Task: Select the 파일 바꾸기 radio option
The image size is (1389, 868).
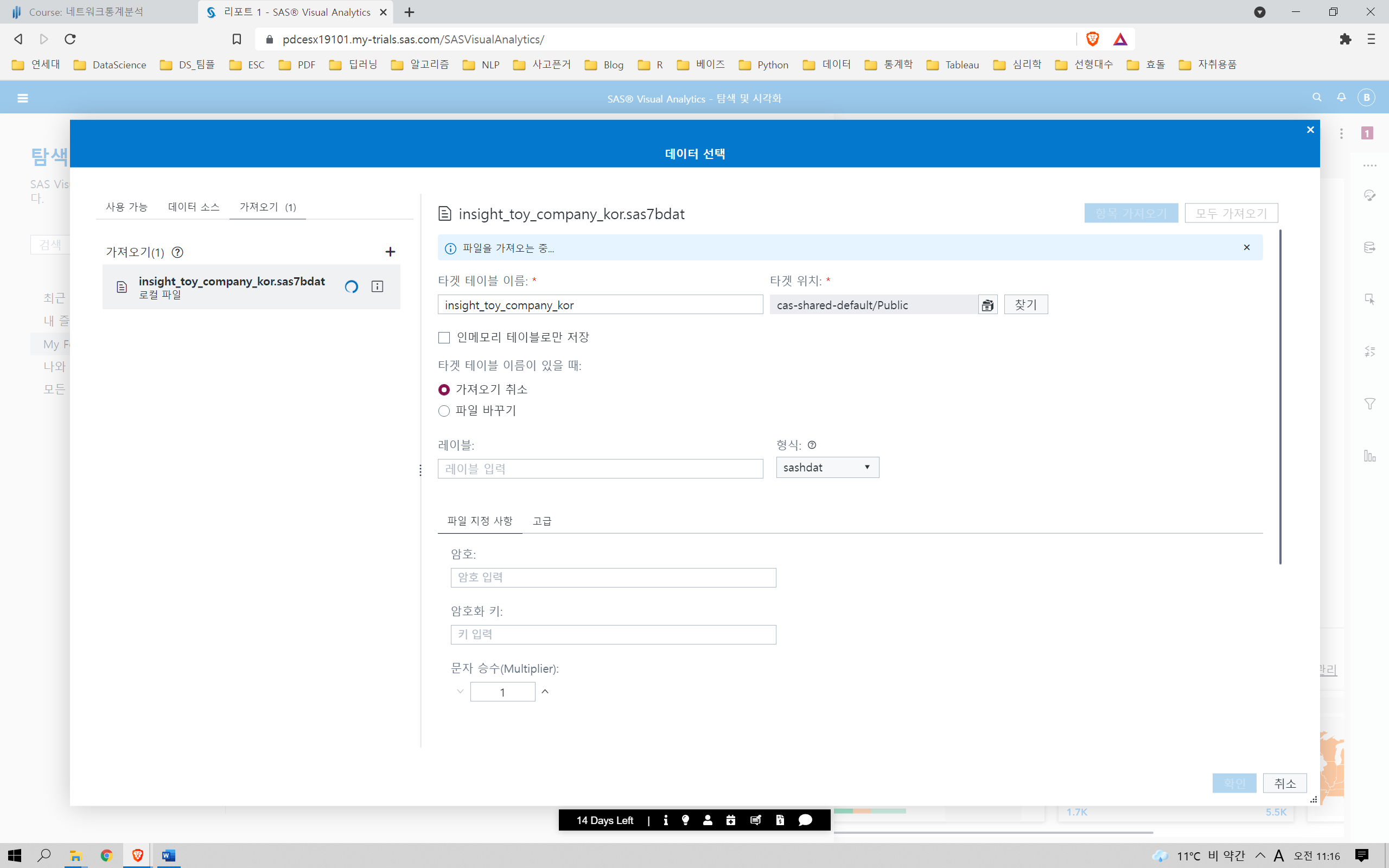Action: pyautogui.click(x=444, y=411)
